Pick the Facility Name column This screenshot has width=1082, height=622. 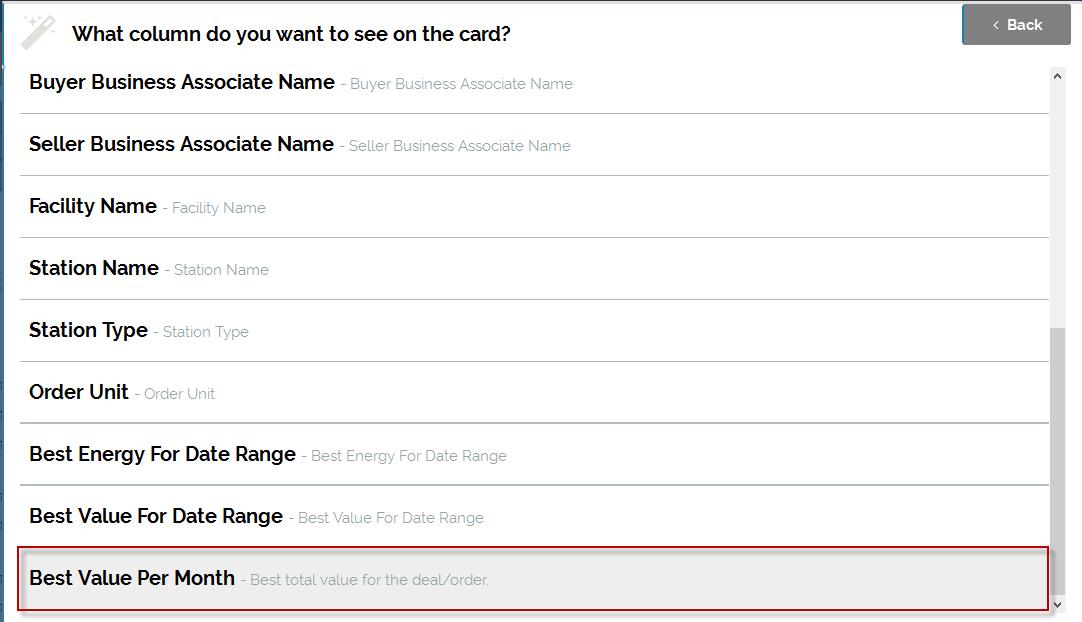point(93,207)
